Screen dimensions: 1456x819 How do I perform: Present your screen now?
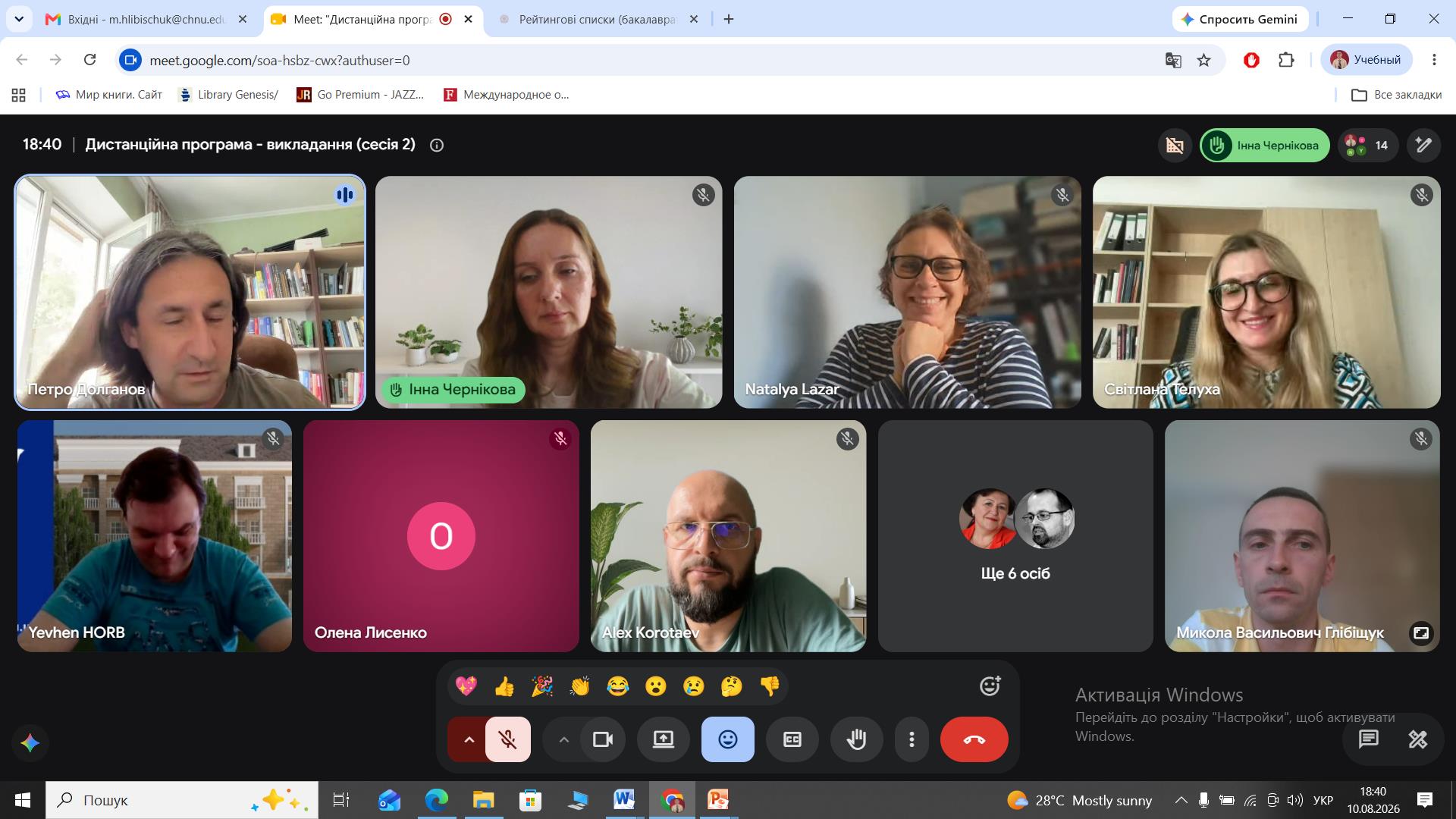(663, 739)
